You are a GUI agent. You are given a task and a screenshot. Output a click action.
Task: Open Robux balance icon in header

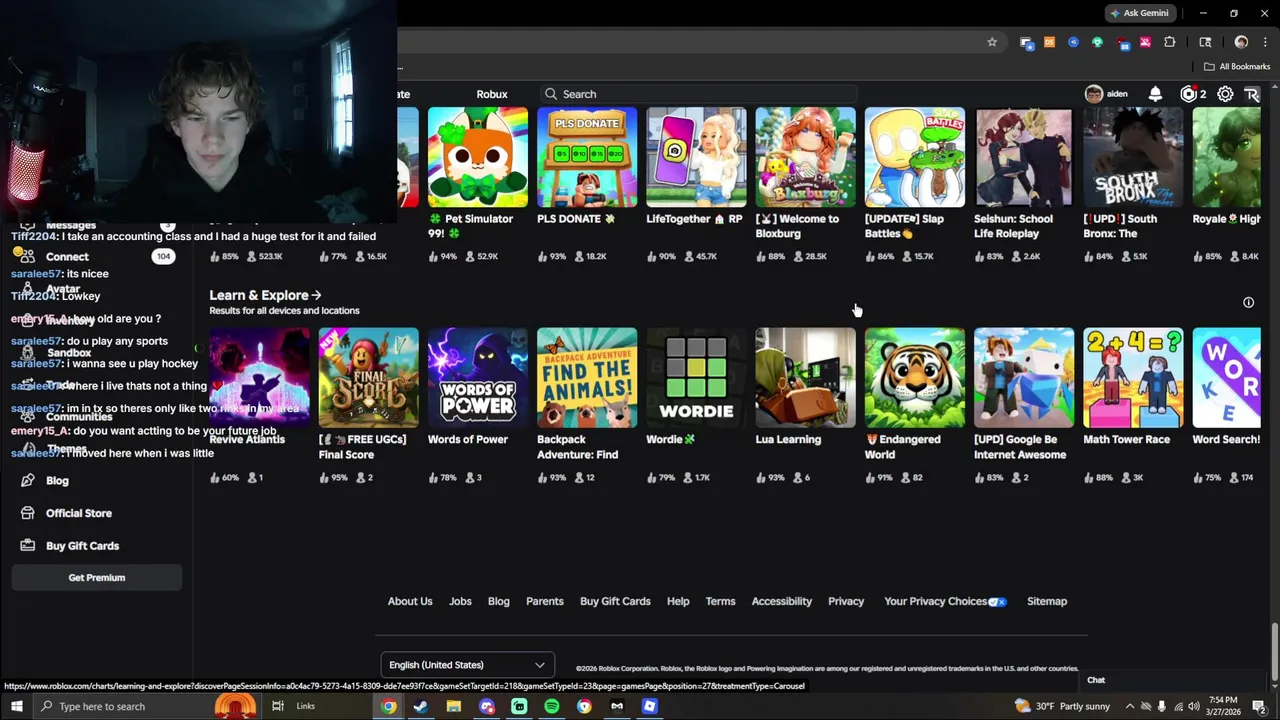pyautogui.click(x=1188, y=94)
